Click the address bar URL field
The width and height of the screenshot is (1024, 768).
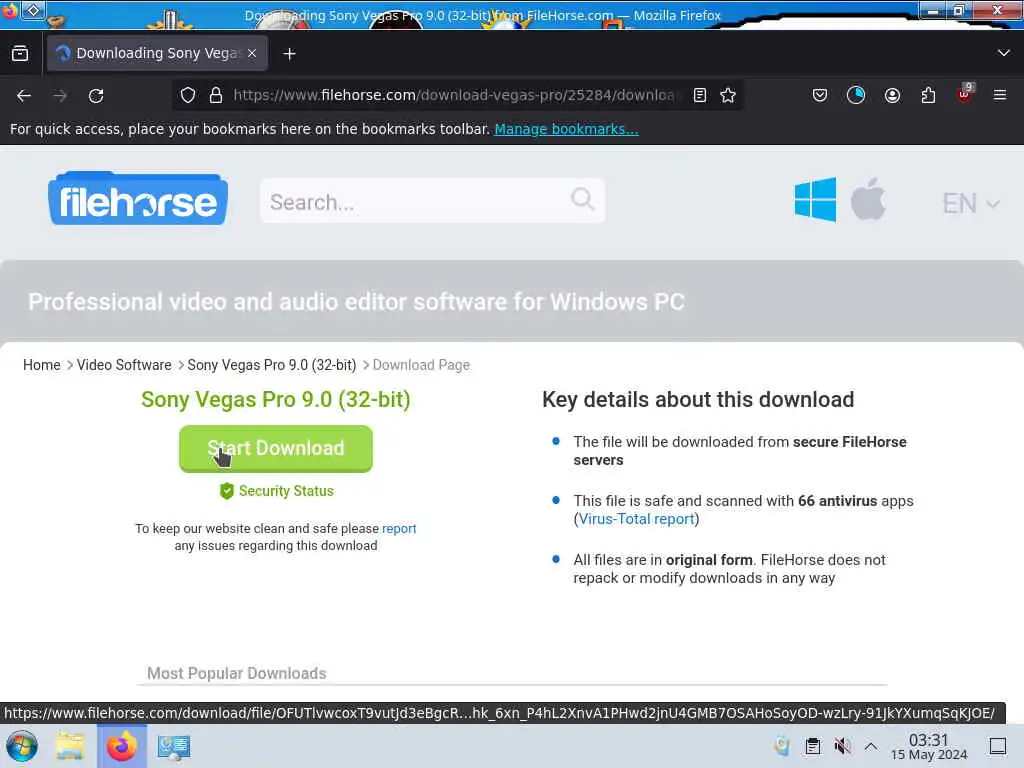[x=456, y=95]
